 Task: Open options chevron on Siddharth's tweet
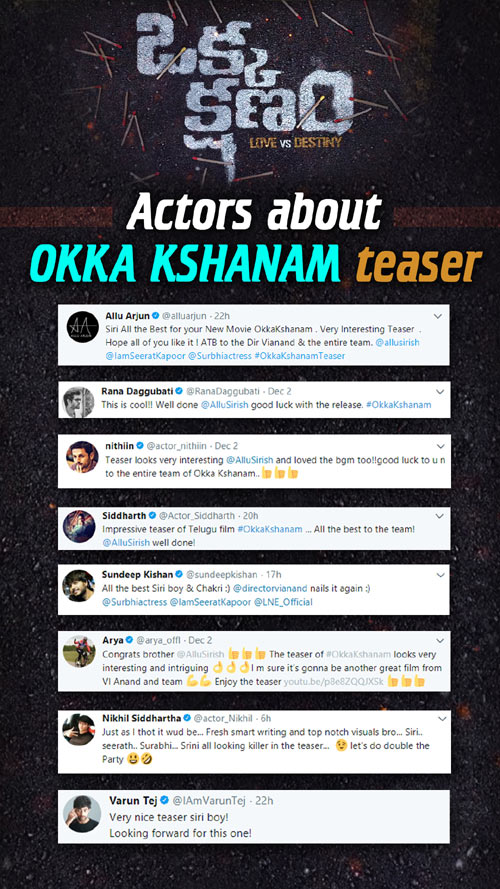pos(440,516)
